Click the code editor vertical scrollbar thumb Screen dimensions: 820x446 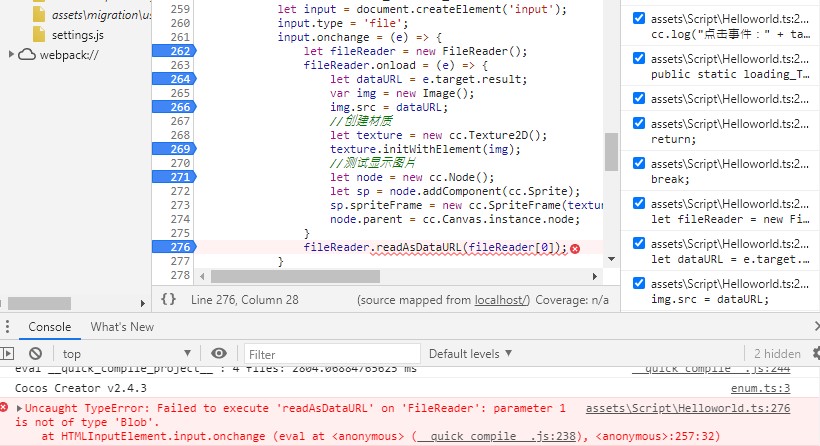coord(611,152)
